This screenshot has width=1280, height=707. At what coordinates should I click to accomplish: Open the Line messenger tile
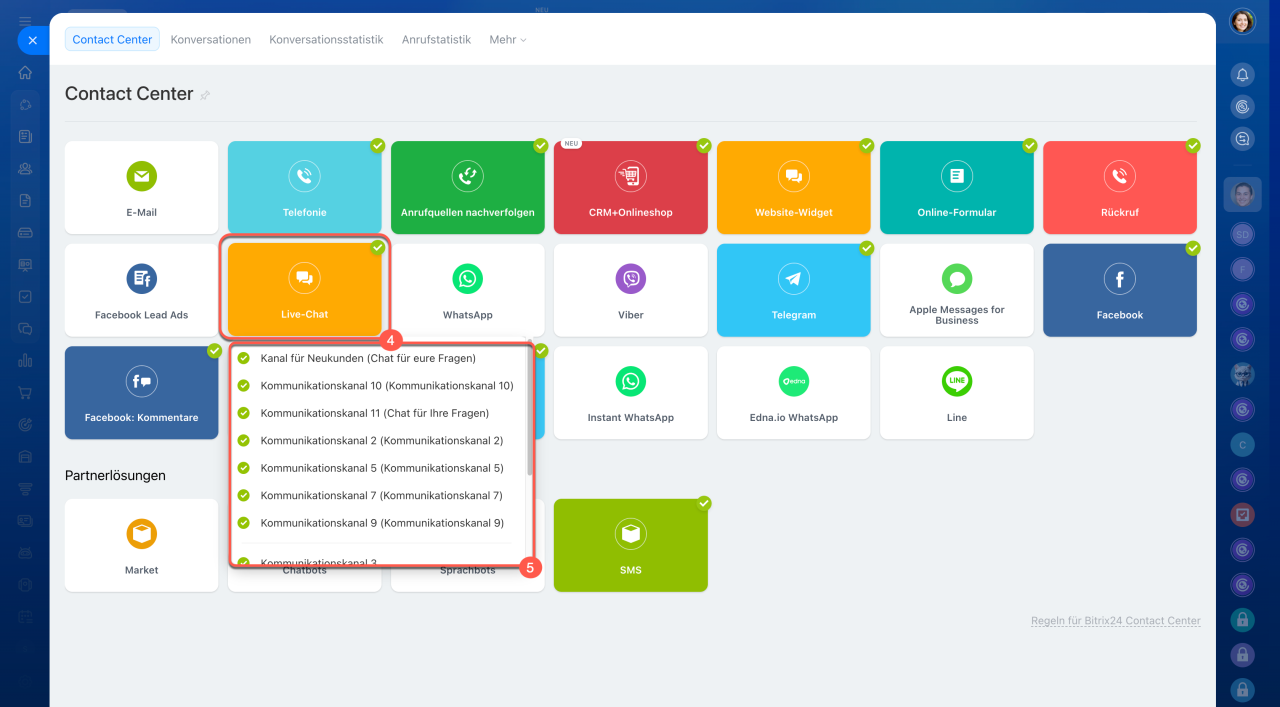[957, 393]
